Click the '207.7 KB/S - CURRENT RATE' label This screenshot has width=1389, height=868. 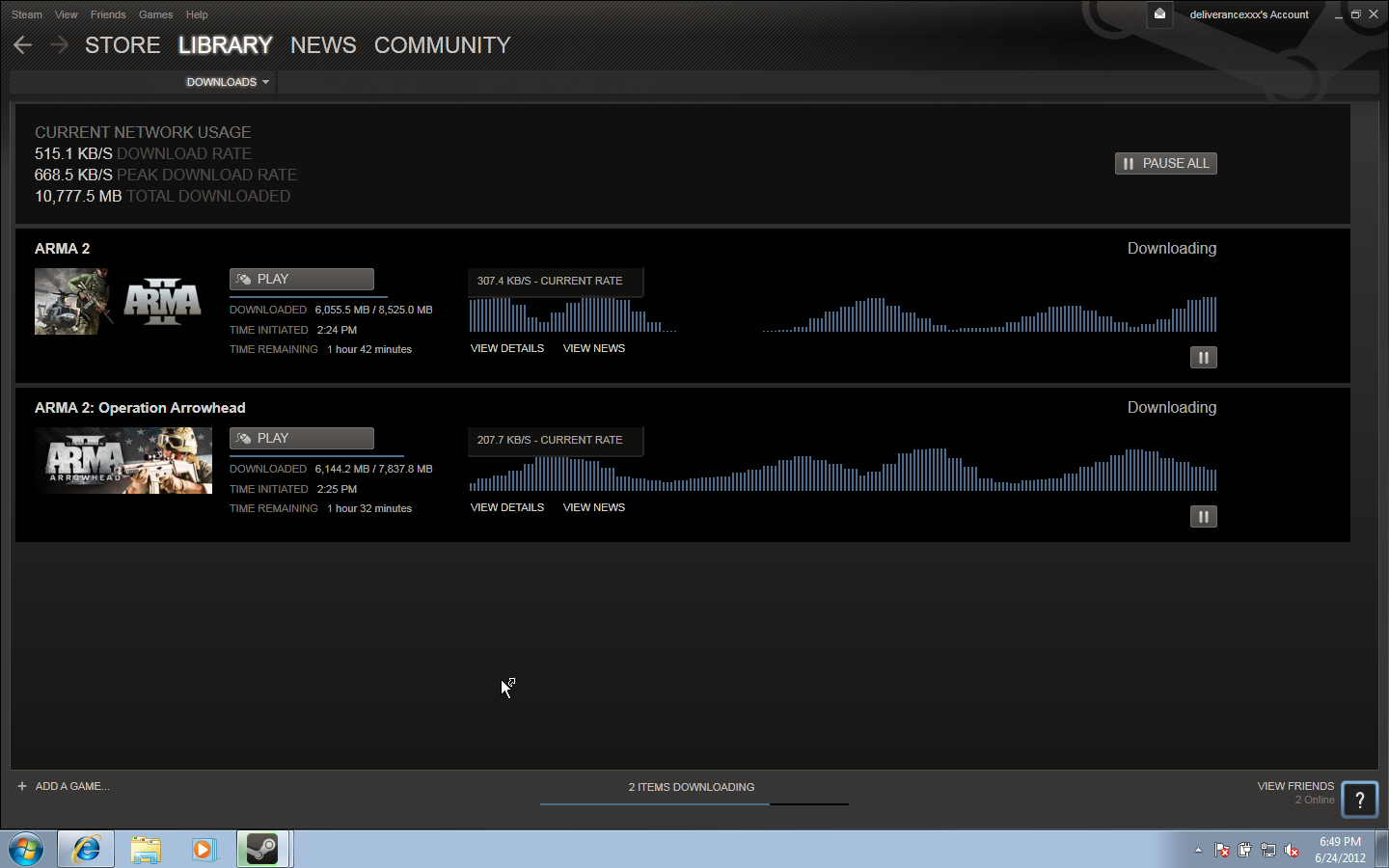coord(550,440)
